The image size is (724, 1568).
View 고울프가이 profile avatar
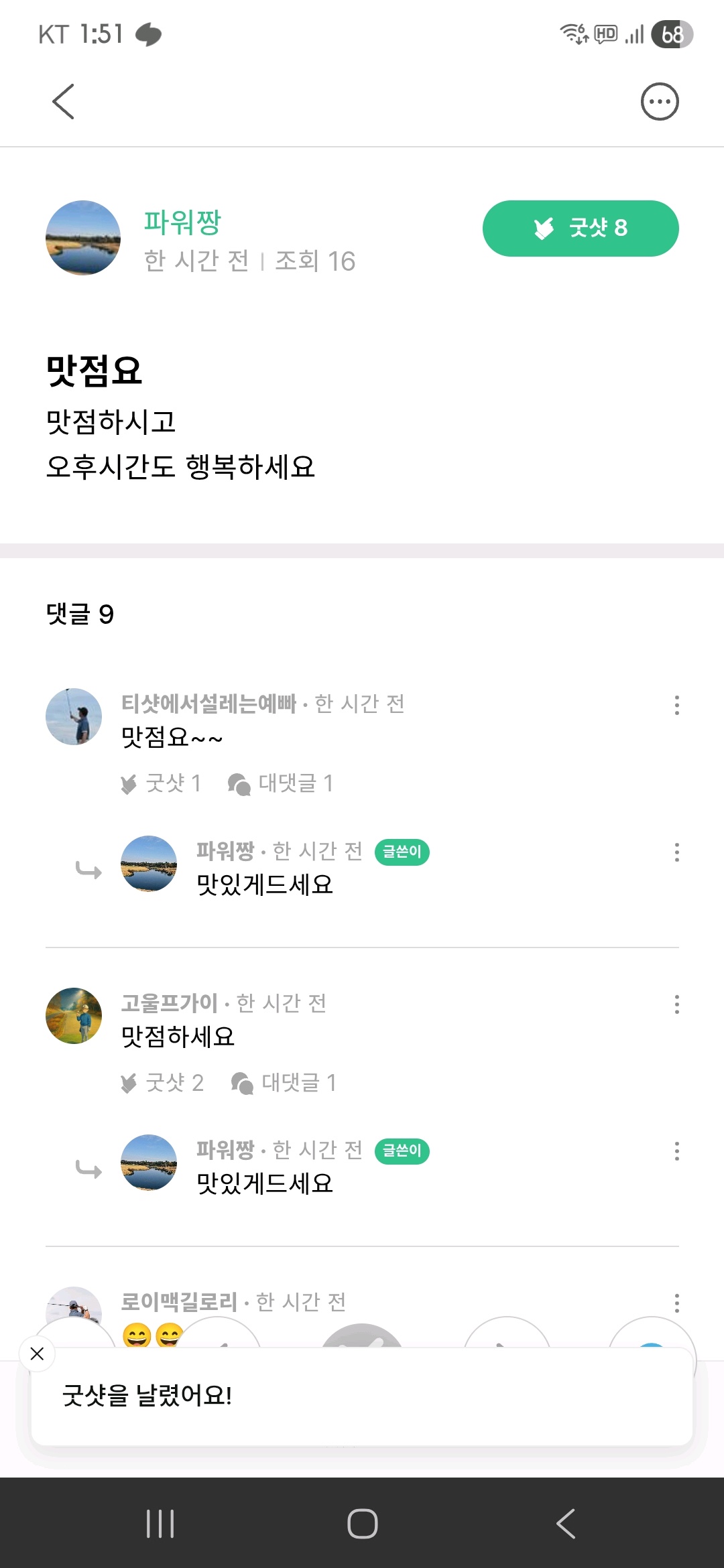tap(74, 1016)
